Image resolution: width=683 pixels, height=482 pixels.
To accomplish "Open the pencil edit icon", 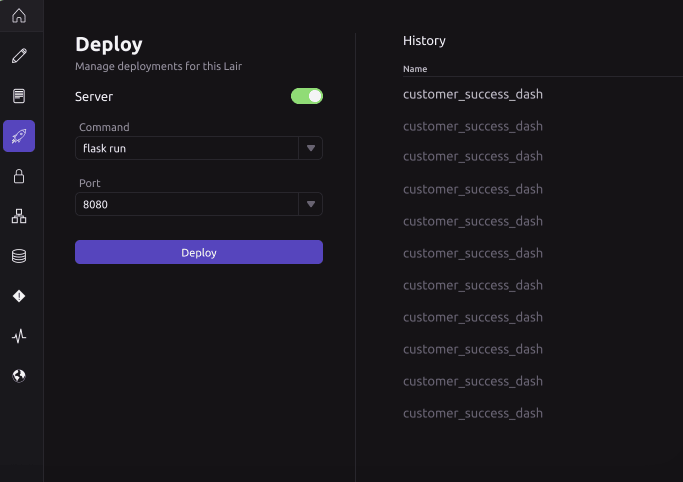I will click(x=19, y=56).
